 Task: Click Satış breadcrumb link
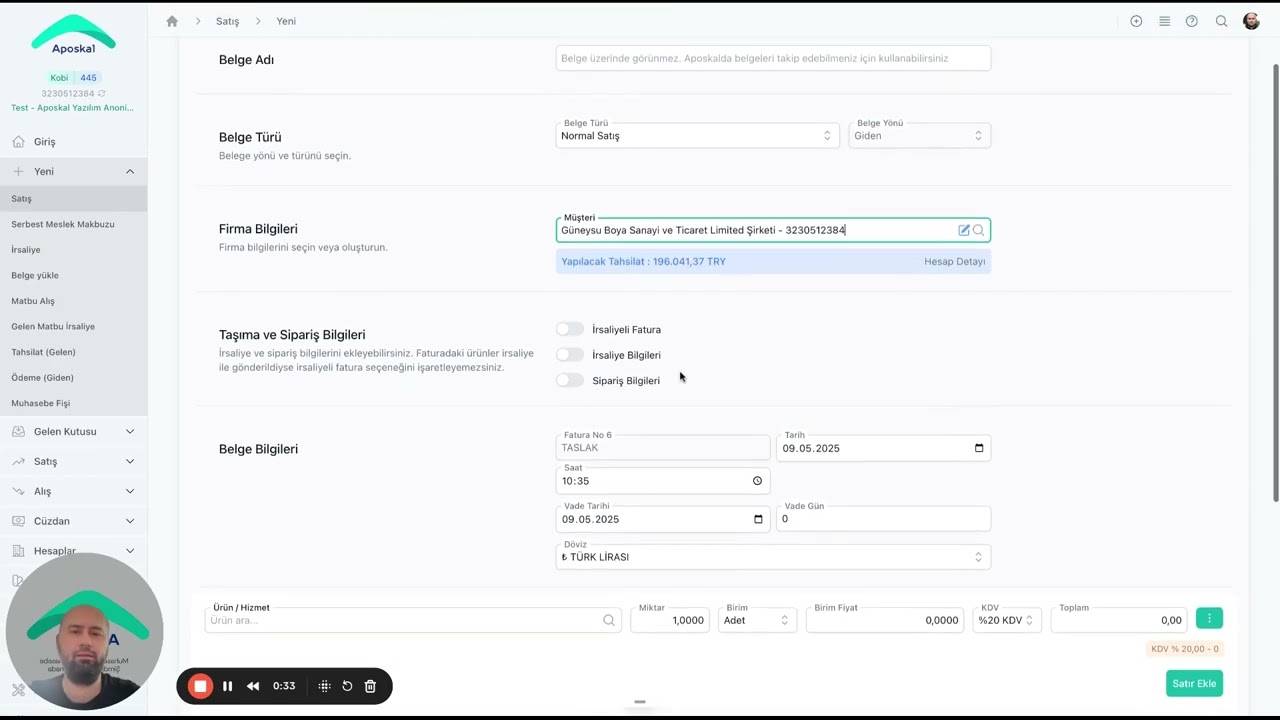tap(227, 21)
